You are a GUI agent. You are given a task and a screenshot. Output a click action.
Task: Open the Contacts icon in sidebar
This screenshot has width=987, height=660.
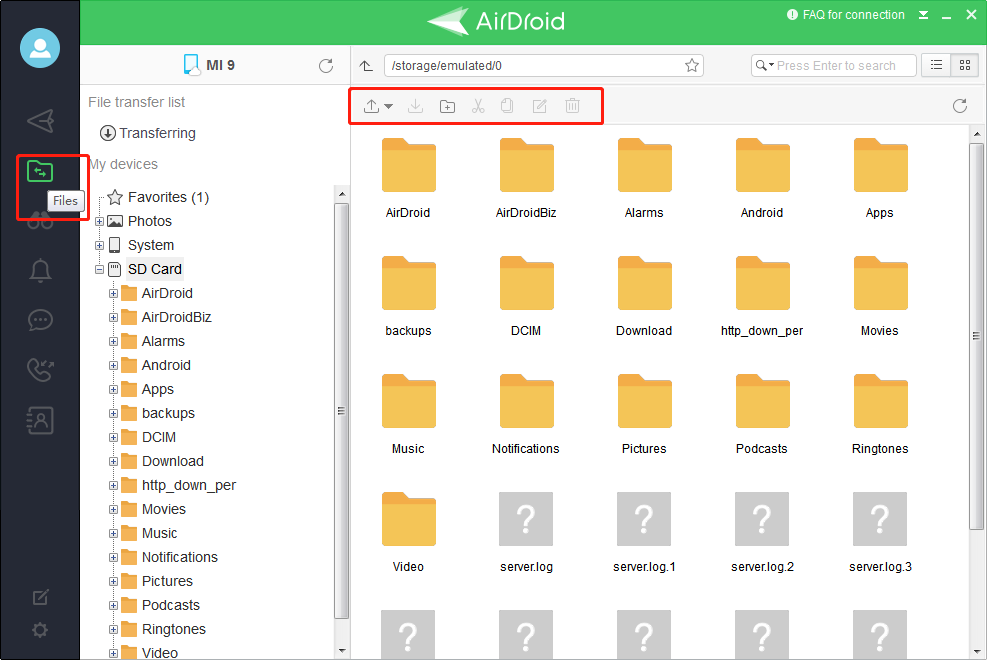pos(40,421)
